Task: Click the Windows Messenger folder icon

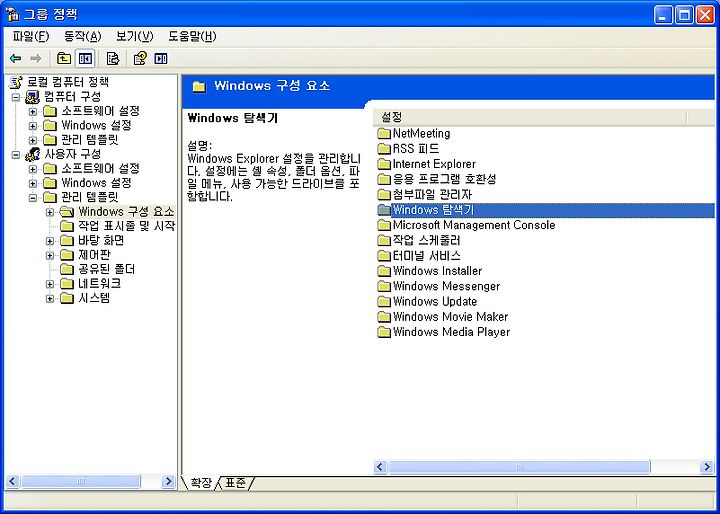Action: [x=384, y=286]
